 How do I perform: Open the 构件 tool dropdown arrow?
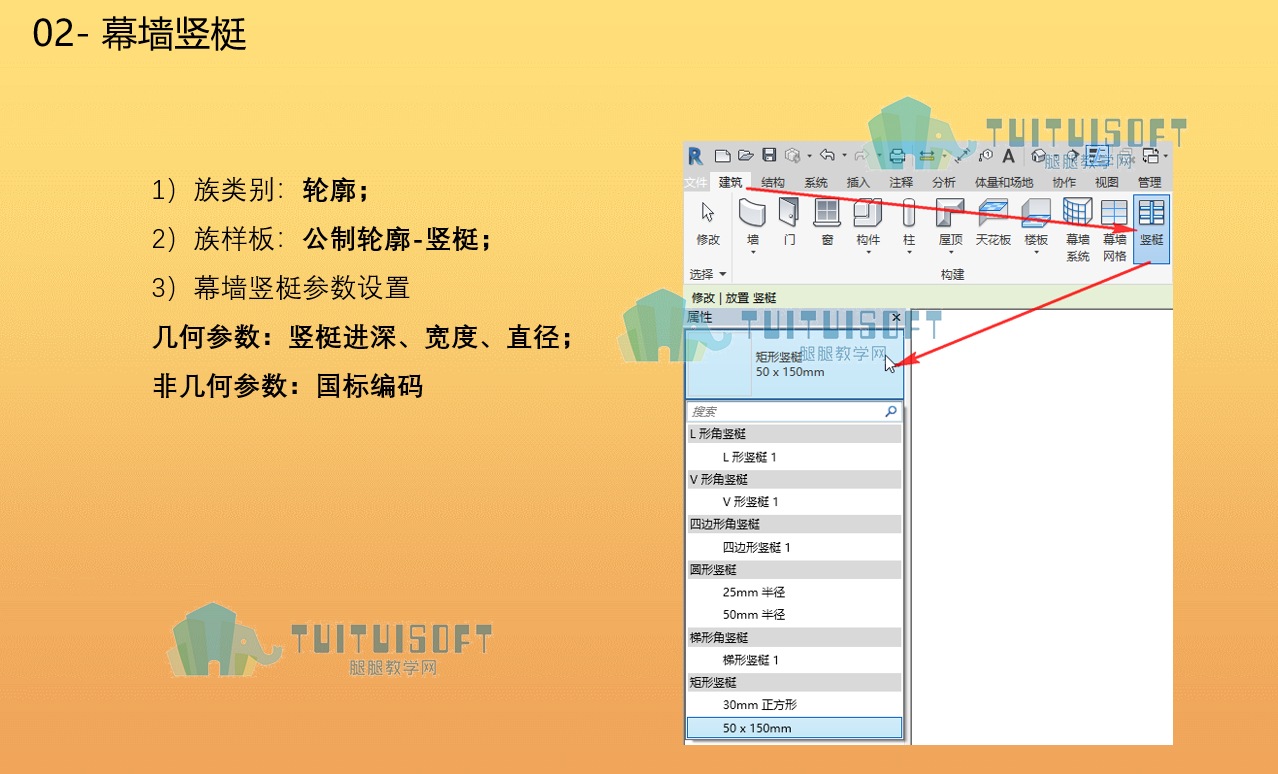[868, 253]
